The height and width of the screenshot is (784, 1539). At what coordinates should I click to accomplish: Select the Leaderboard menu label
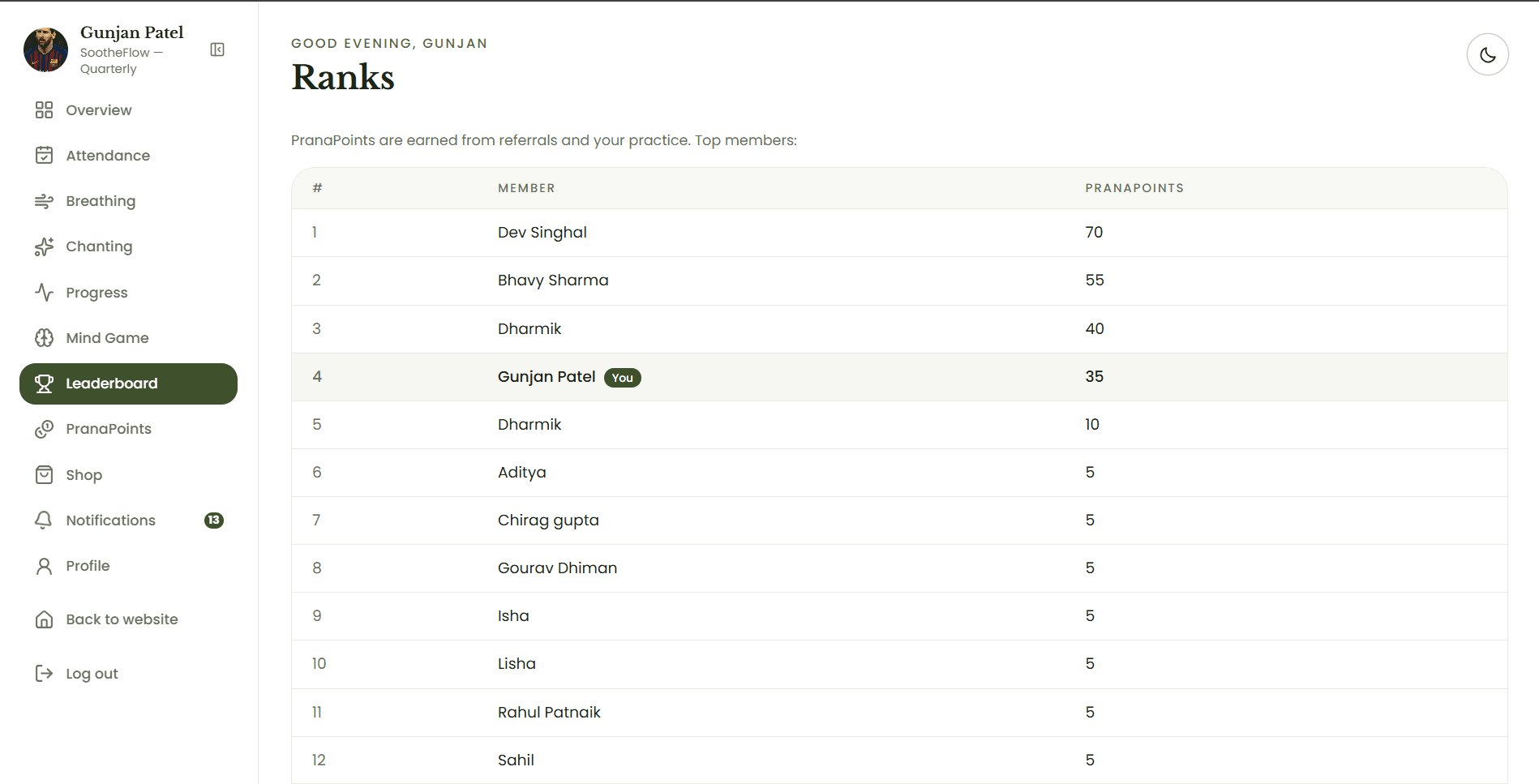[112, 383]
